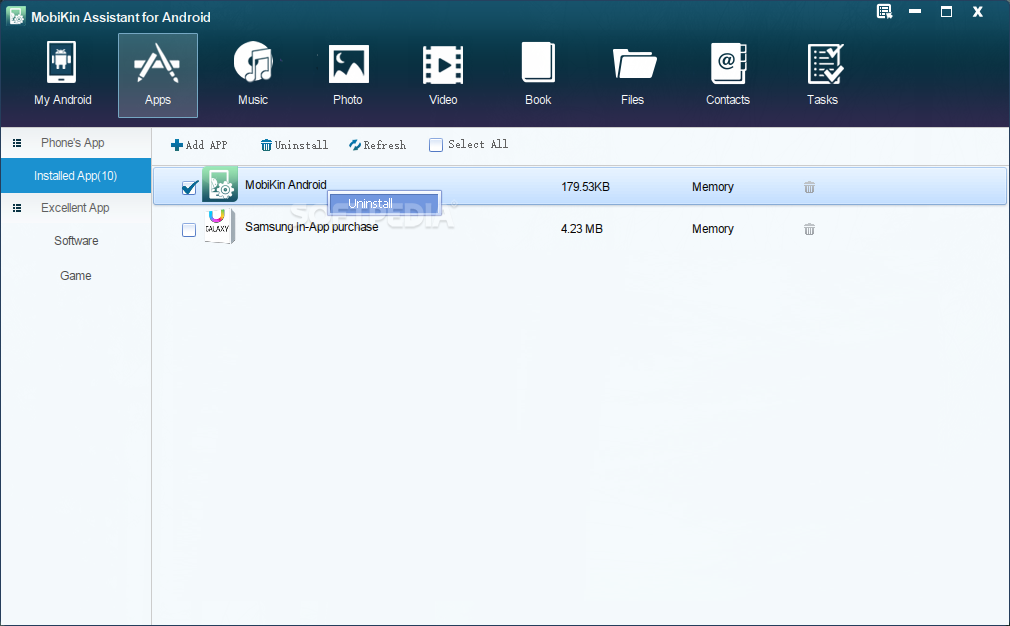Refresh the installed apps list
This screenshot has height=626, width=1010.
377,145
